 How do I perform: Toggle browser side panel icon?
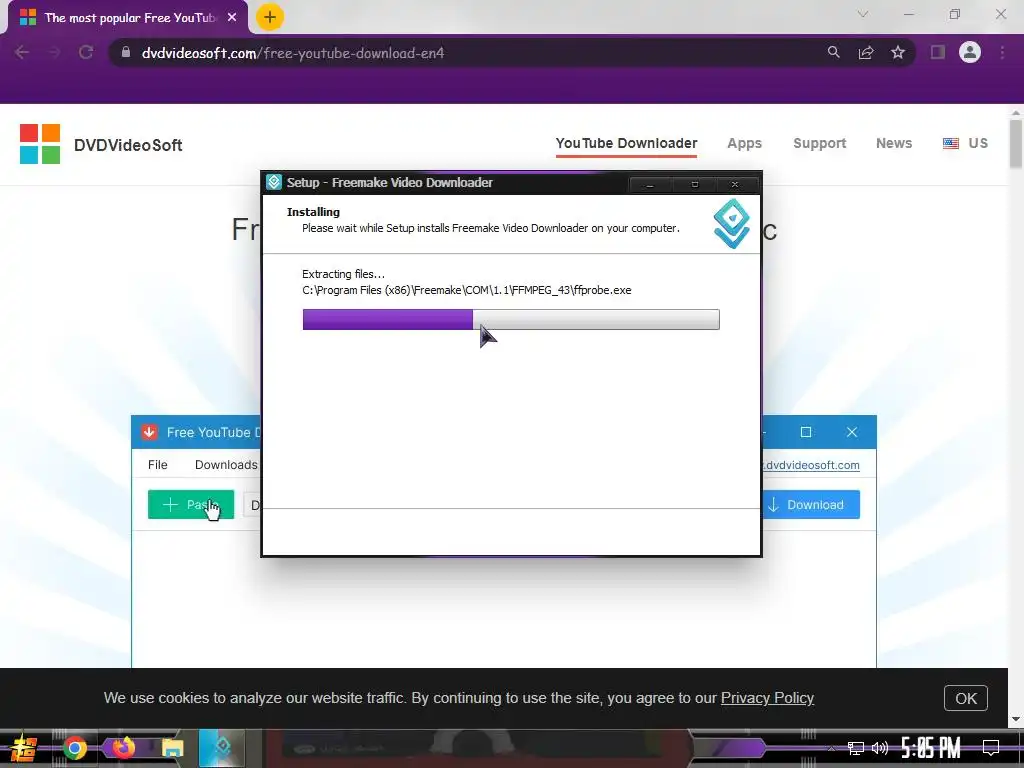pyautogui.click(x=938, y=52)
